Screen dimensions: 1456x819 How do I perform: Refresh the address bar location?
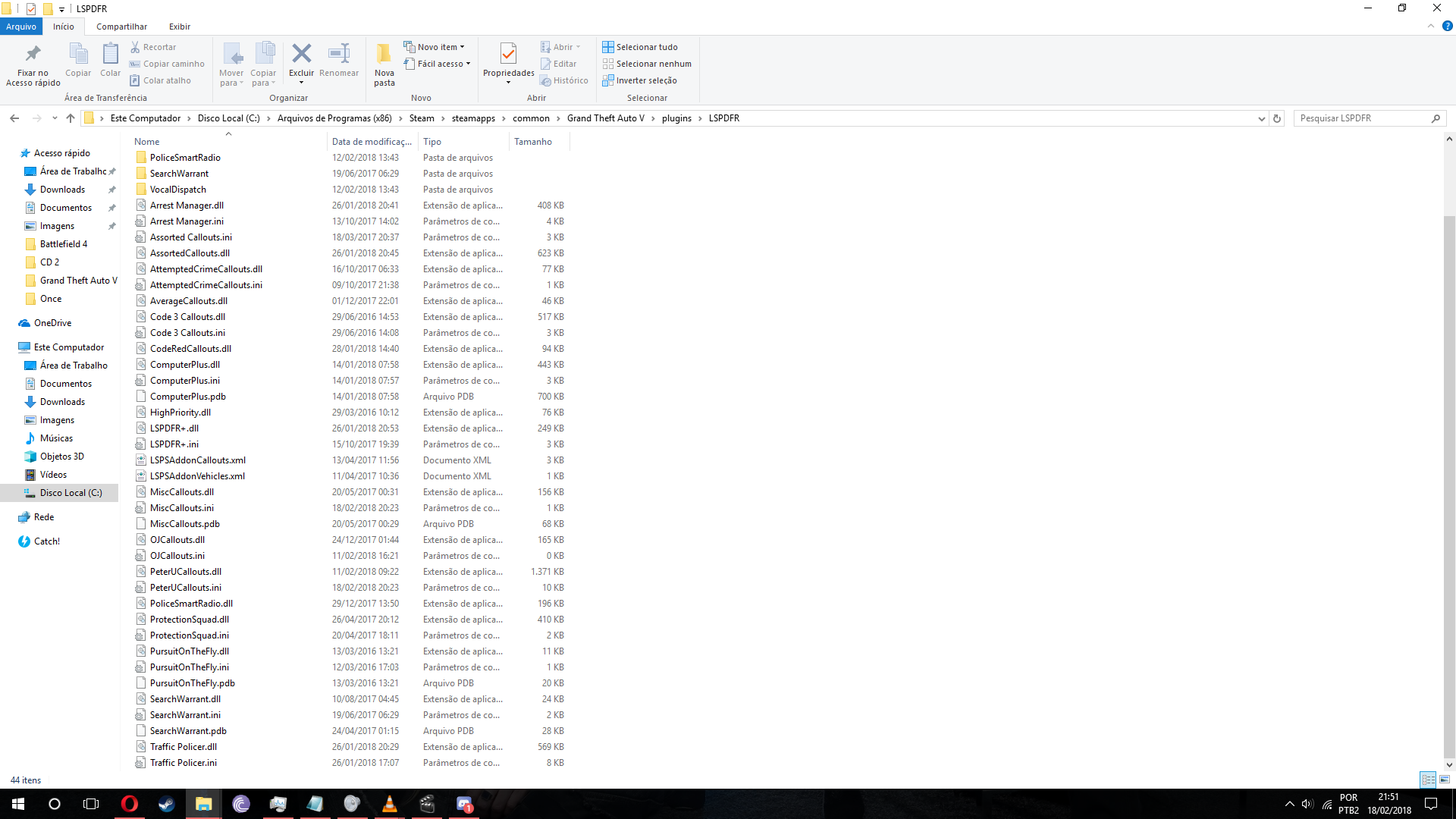click(x=1277, y=118)
